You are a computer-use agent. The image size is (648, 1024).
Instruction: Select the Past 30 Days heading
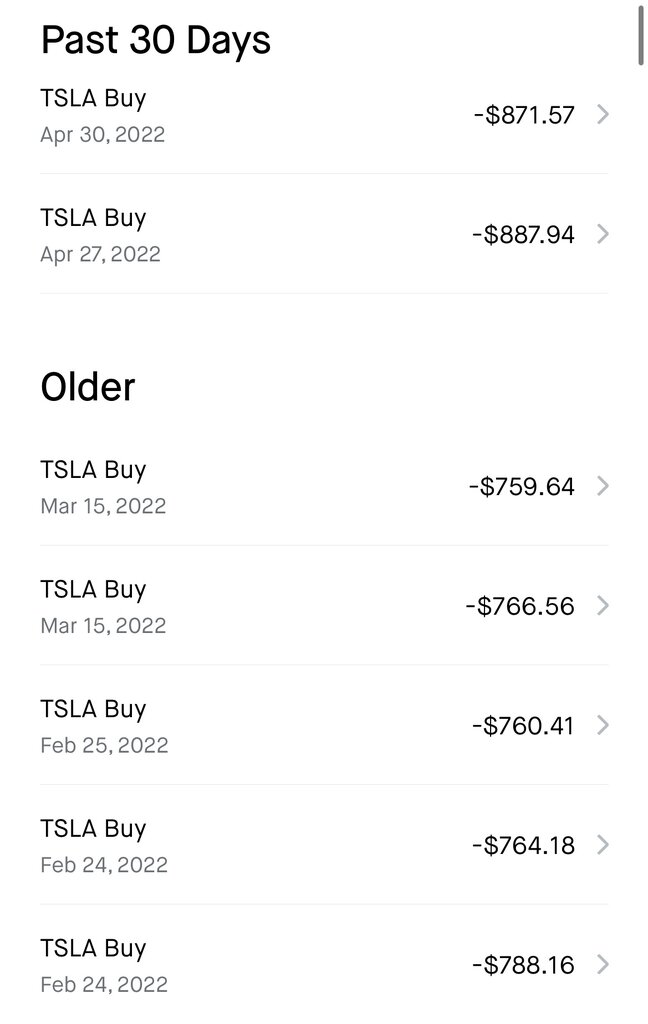click(155, 40)
